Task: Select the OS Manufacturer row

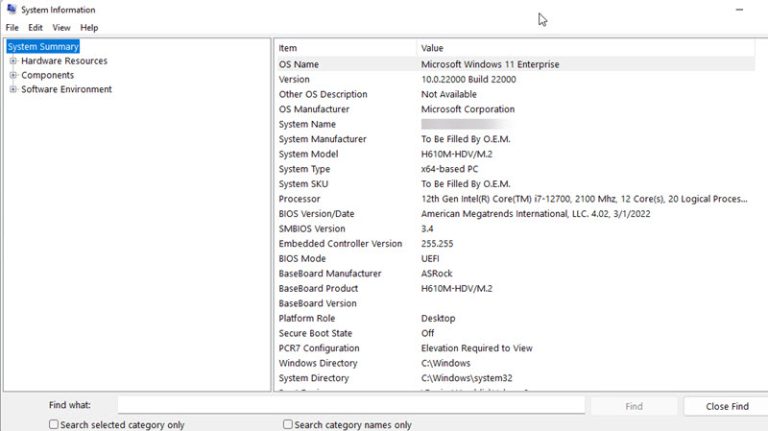Action: tap(515, 109)
